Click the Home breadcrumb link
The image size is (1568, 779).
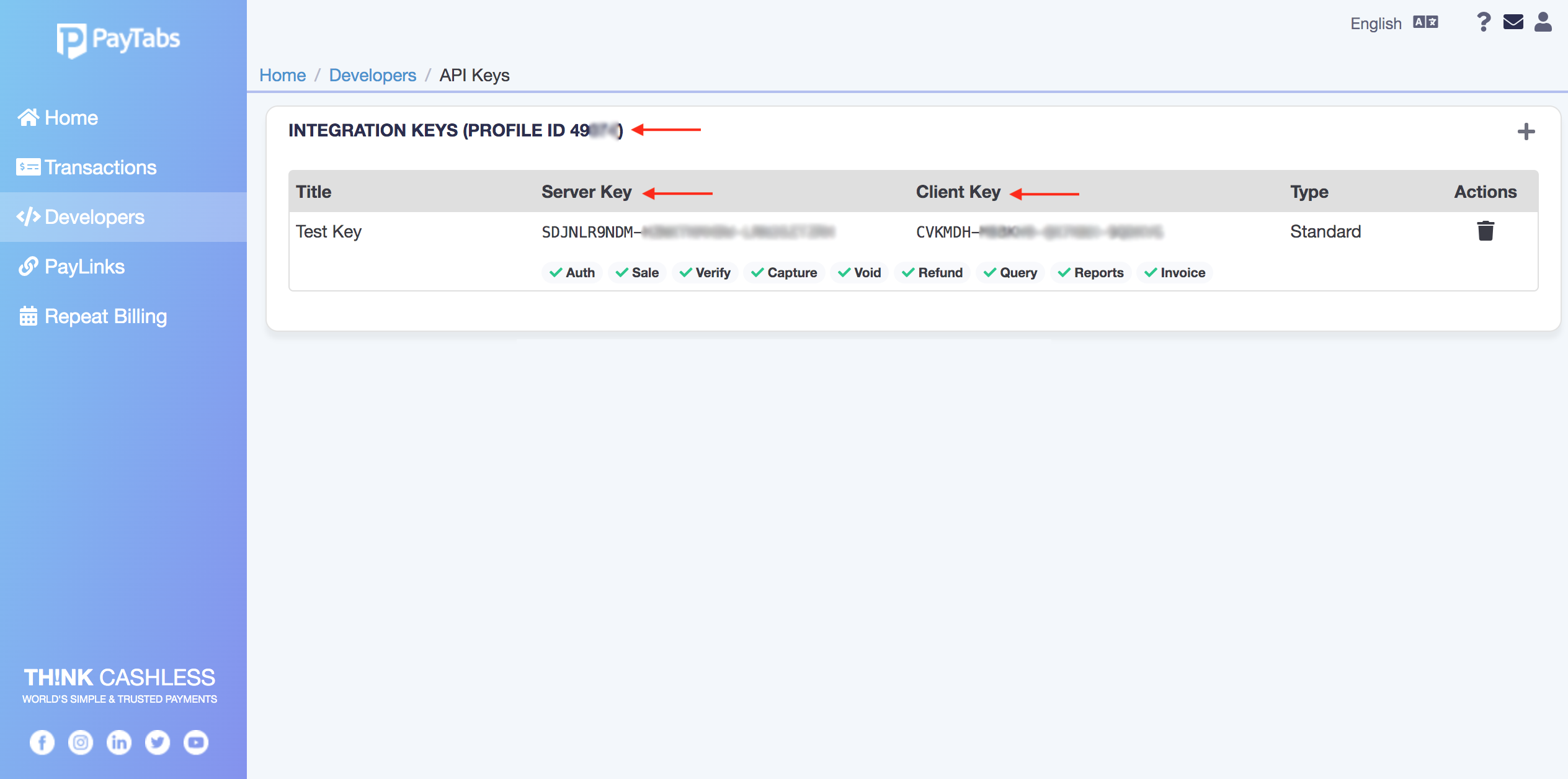pyautogui.click(x=282, y=75)
